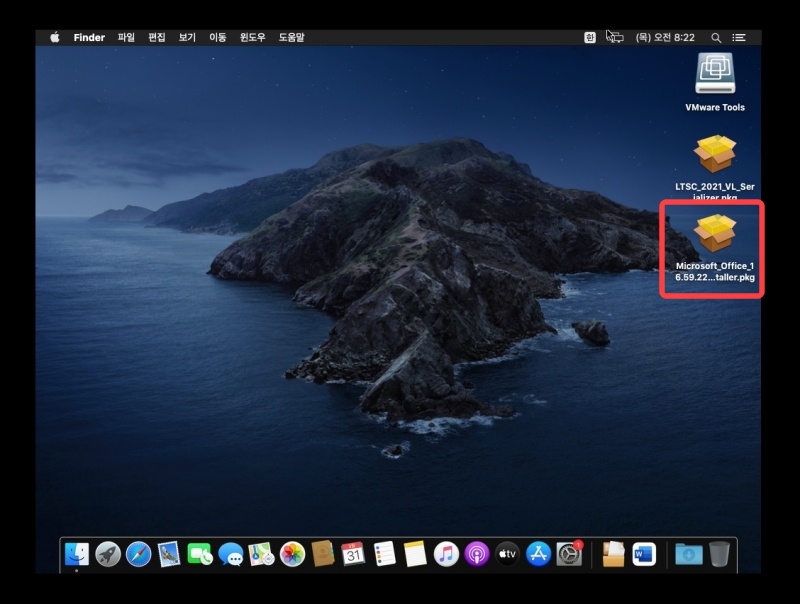The image size is (800, 604).
Task: Open Contacts address book icon
Action: (x=323, y=554)
